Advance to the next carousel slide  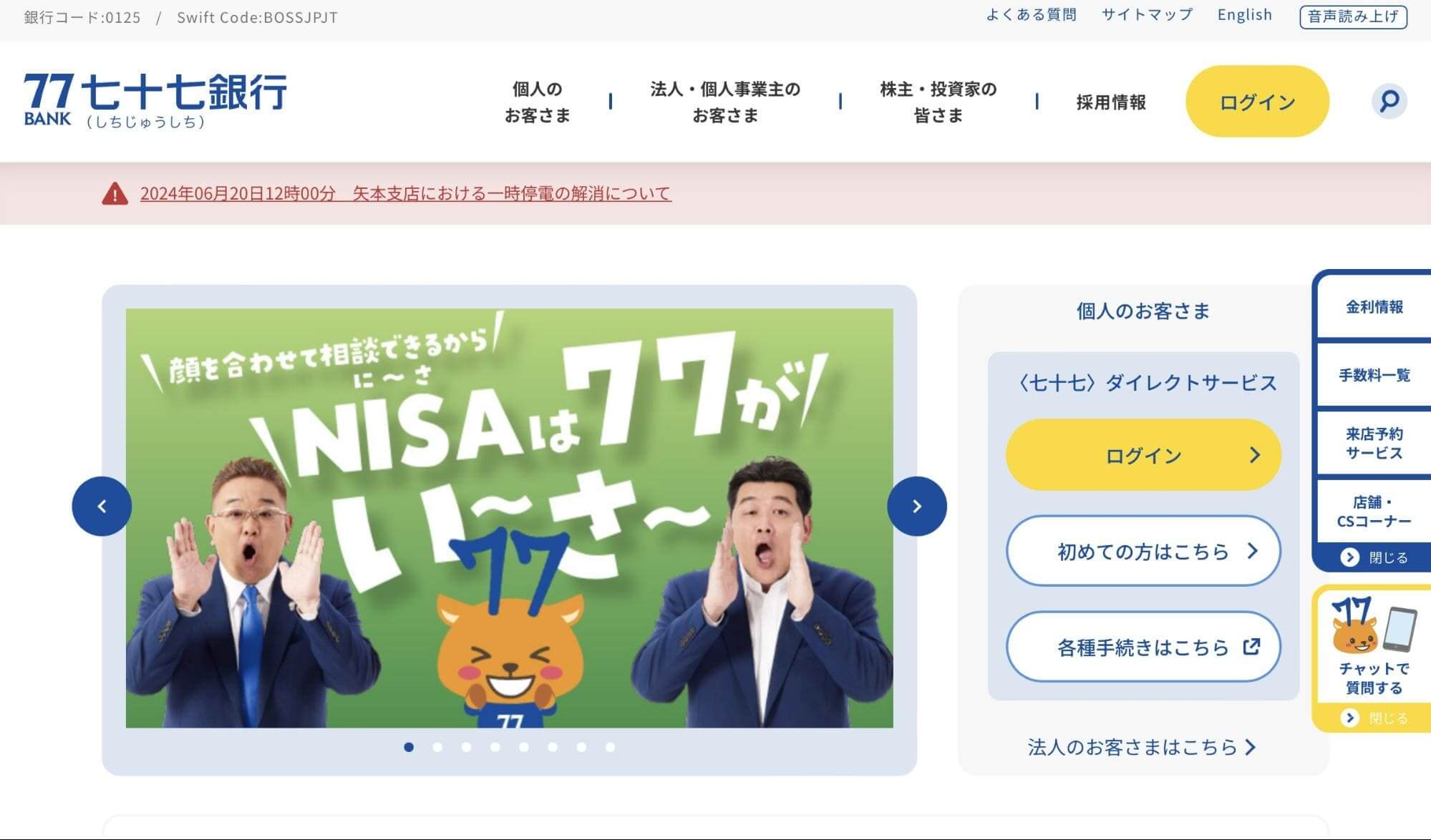[x=916, y=506]
